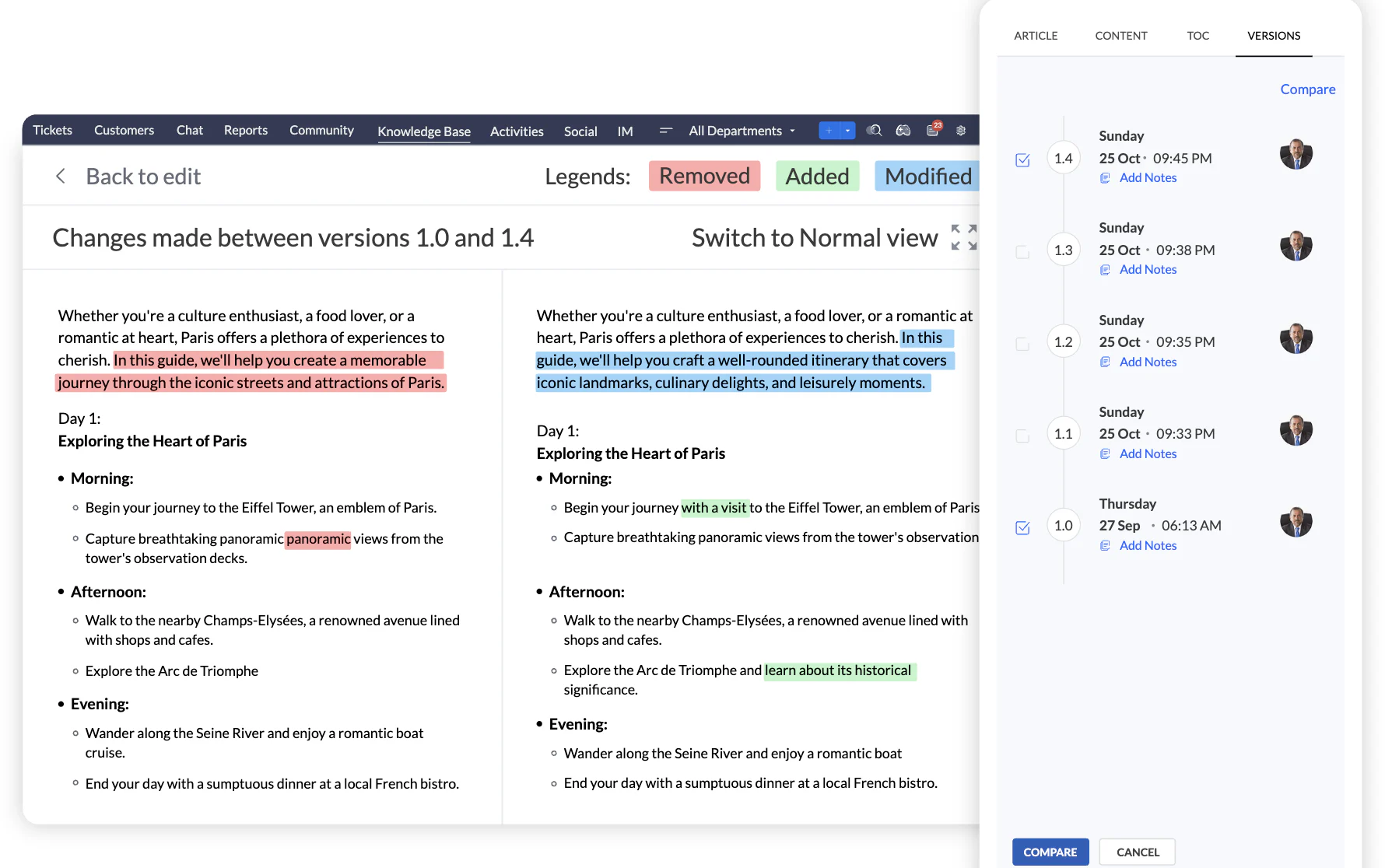Click the author avatar for version 1.0

click(1296, 522)
